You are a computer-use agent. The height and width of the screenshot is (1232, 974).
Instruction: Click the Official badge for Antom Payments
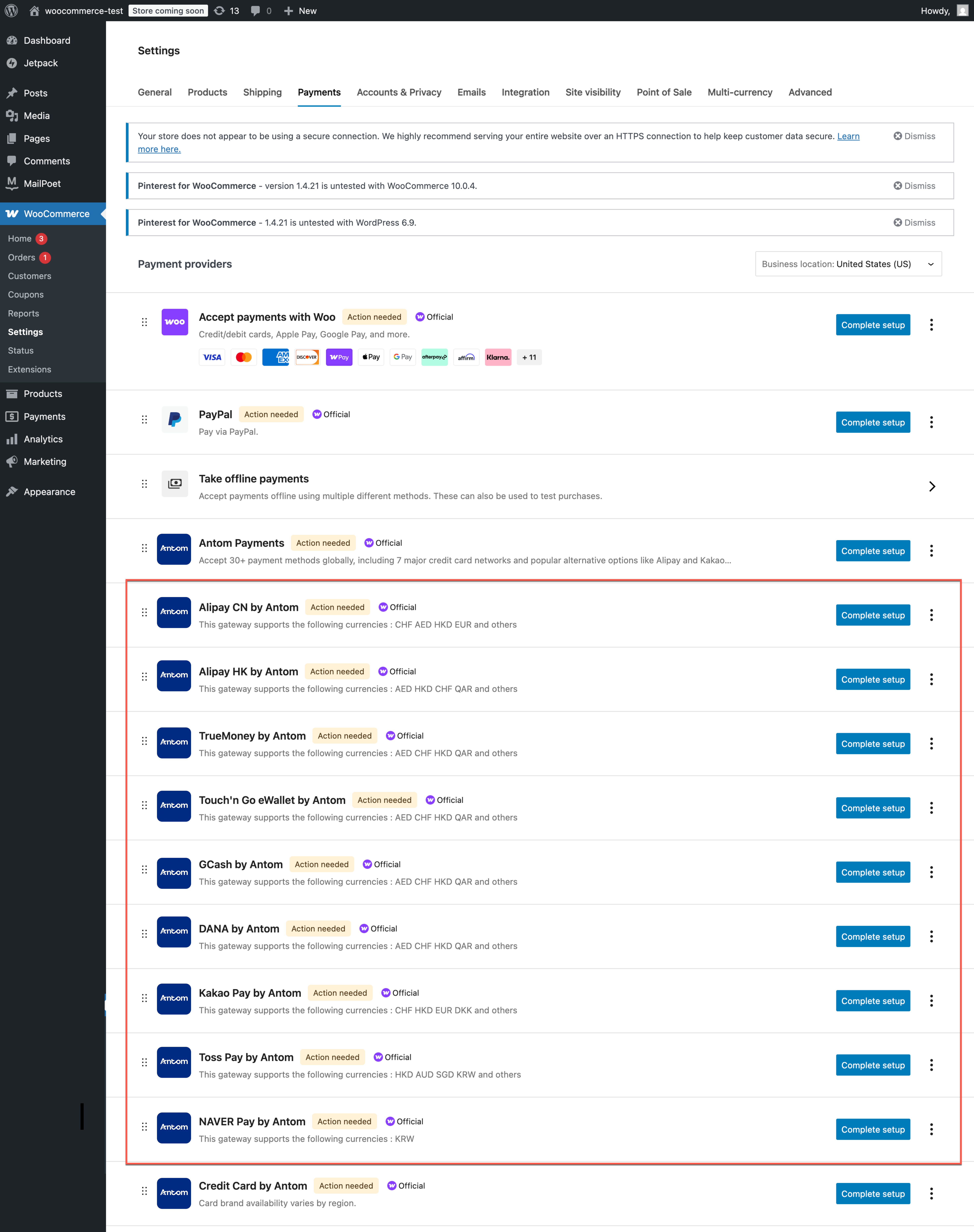383,543
